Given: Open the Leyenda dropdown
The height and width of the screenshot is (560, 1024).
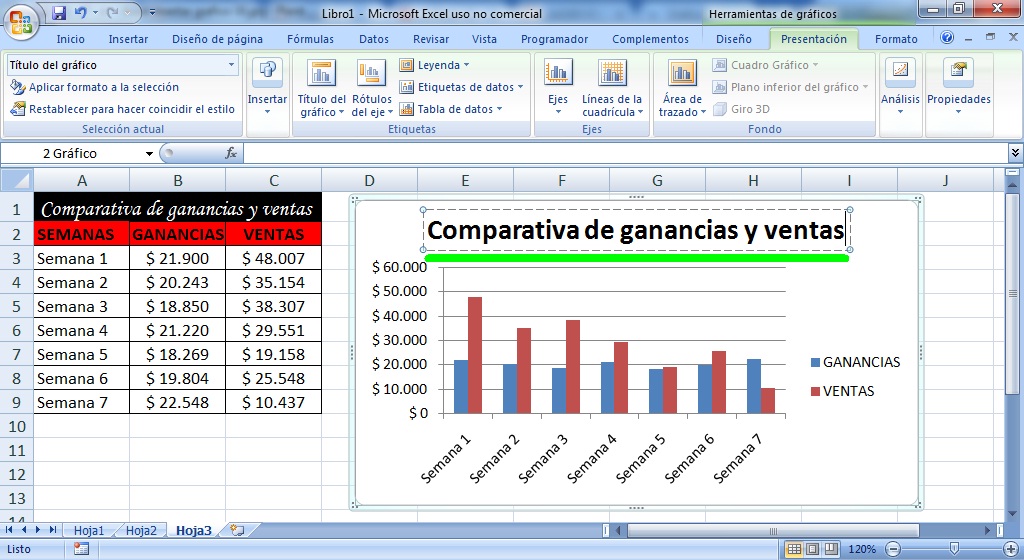Looking at the screenshot, I should 435,65.
